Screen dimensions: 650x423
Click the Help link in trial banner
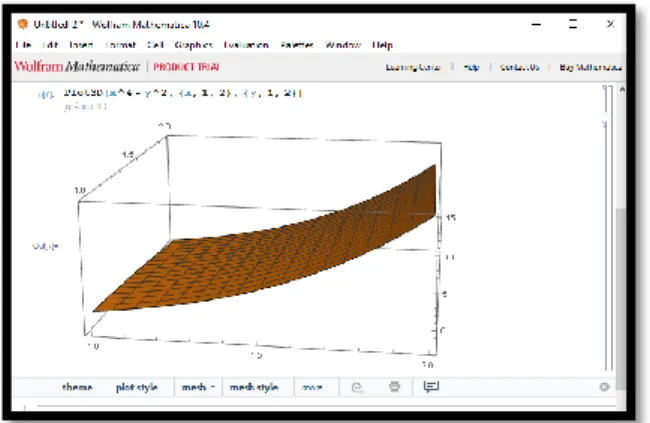coord(471,67)
